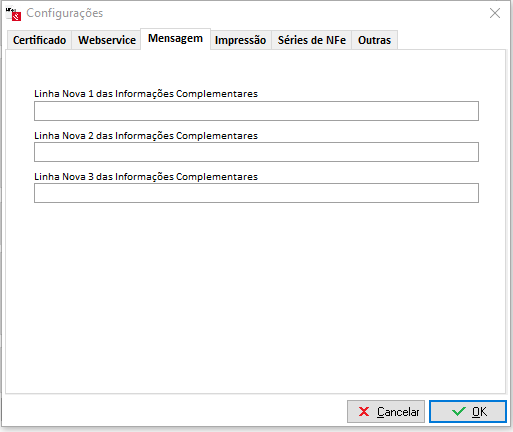Focus the Linha Nova 1 text field

click(x=256, y=111)
